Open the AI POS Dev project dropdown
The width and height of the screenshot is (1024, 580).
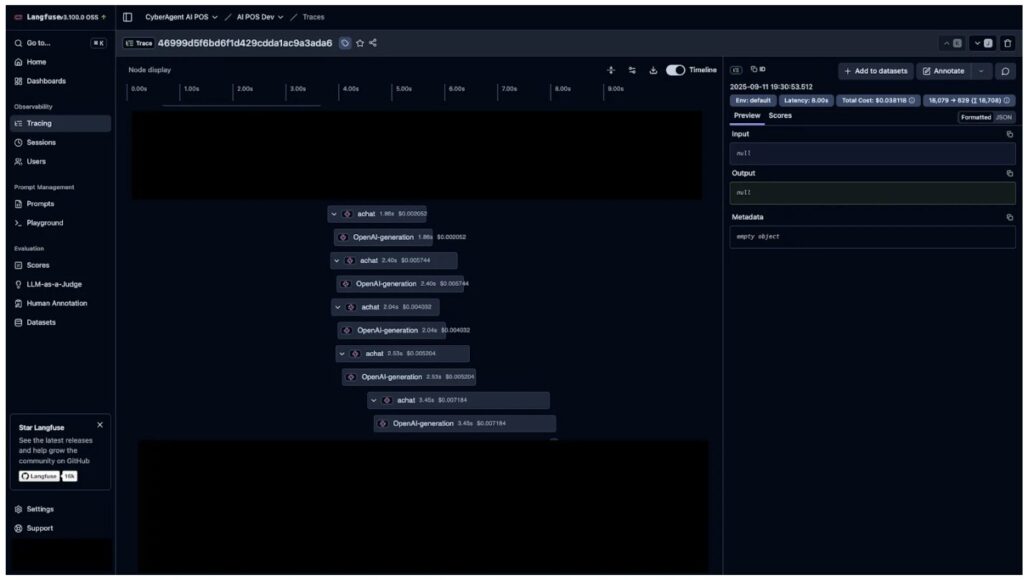[x=260, y=17]
